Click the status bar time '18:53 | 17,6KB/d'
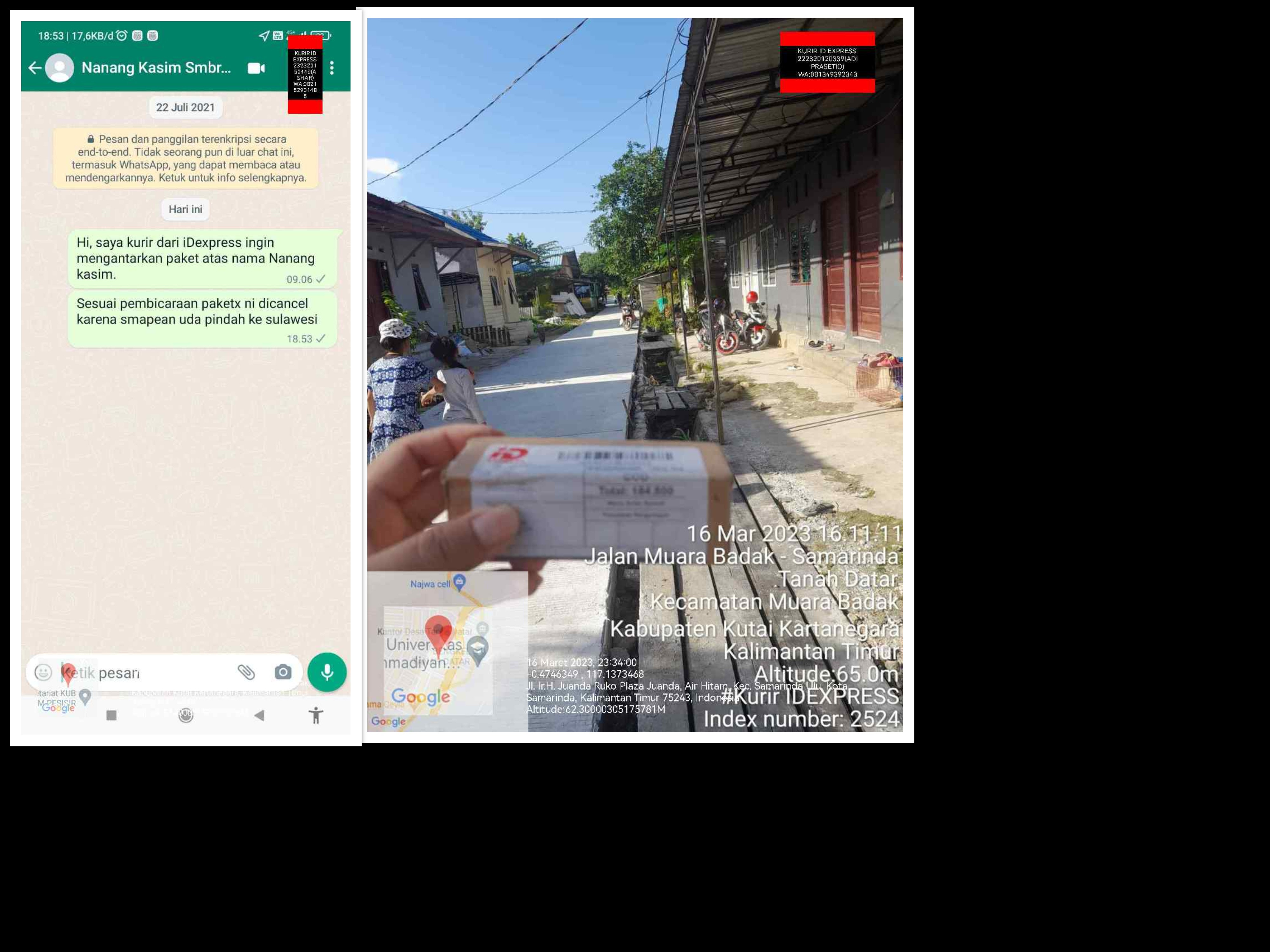The height and width of the screenshot is (952, 1270). click(76, 36)
